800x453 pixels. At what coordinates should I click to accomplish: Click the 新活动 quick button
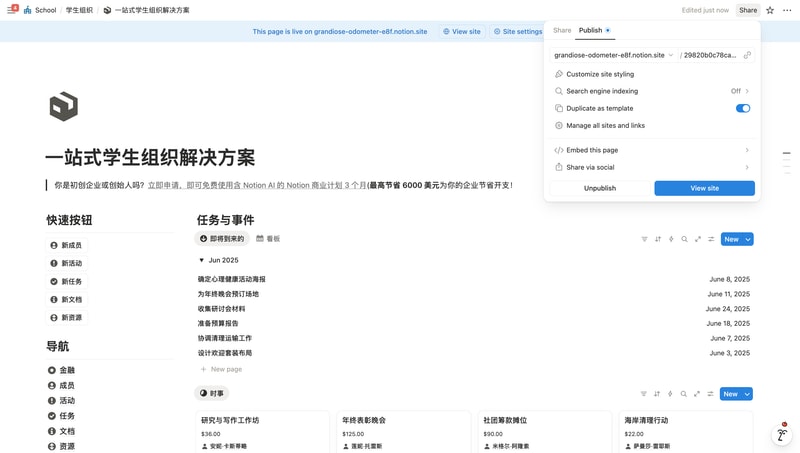pos(67,263)
